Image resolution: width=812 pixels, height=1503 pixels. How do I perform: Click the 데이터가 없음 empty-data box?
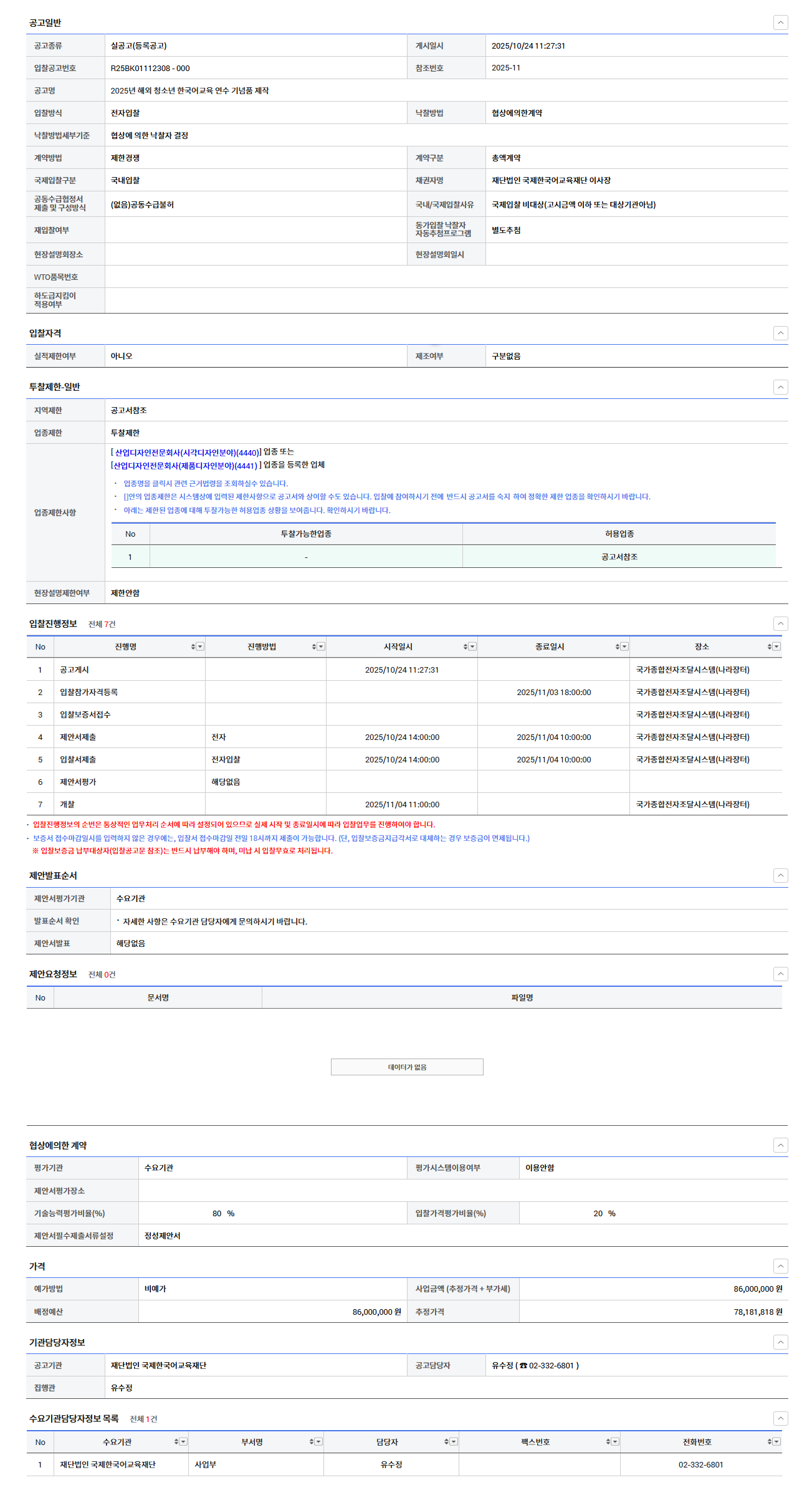[x=407, y=1067]
